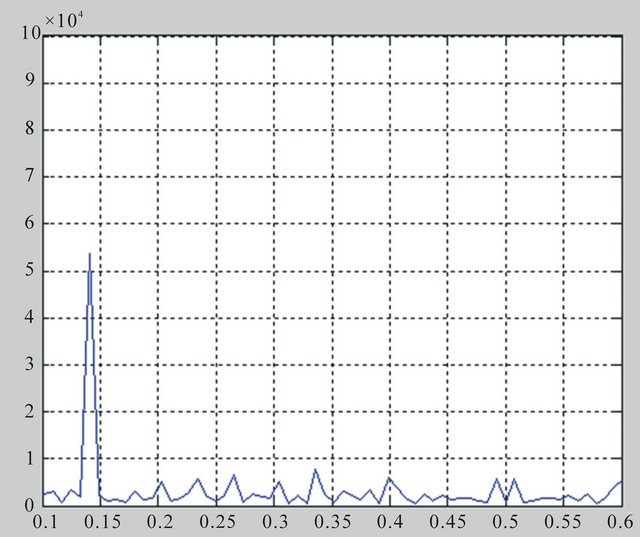Click the x-axis label 0.55
This screenshot has height=537, width=640.
pyautogui.click(x=562, y=522)
